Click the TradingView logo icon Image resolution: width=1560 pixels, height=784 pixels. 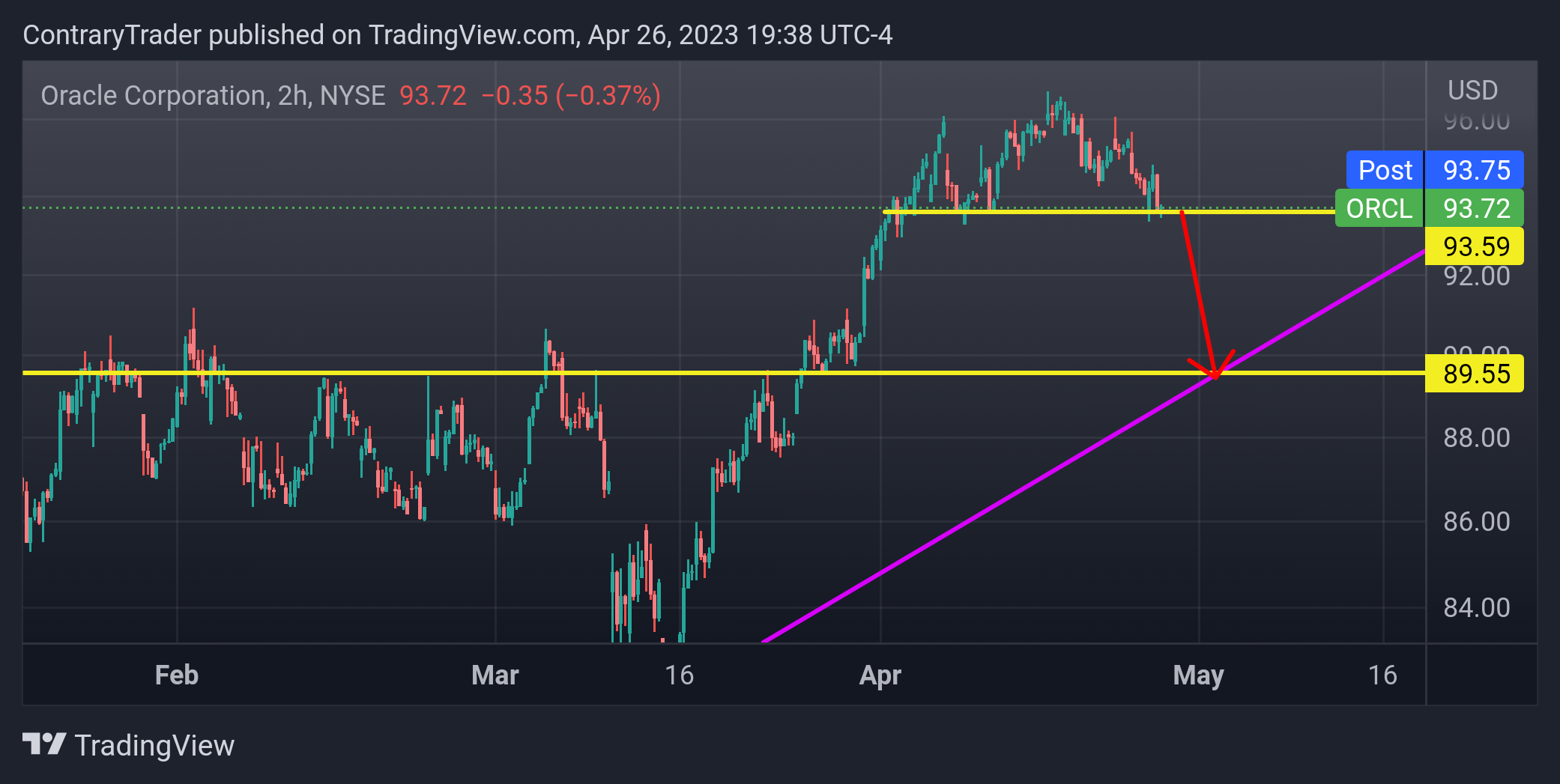pos(44,744)
